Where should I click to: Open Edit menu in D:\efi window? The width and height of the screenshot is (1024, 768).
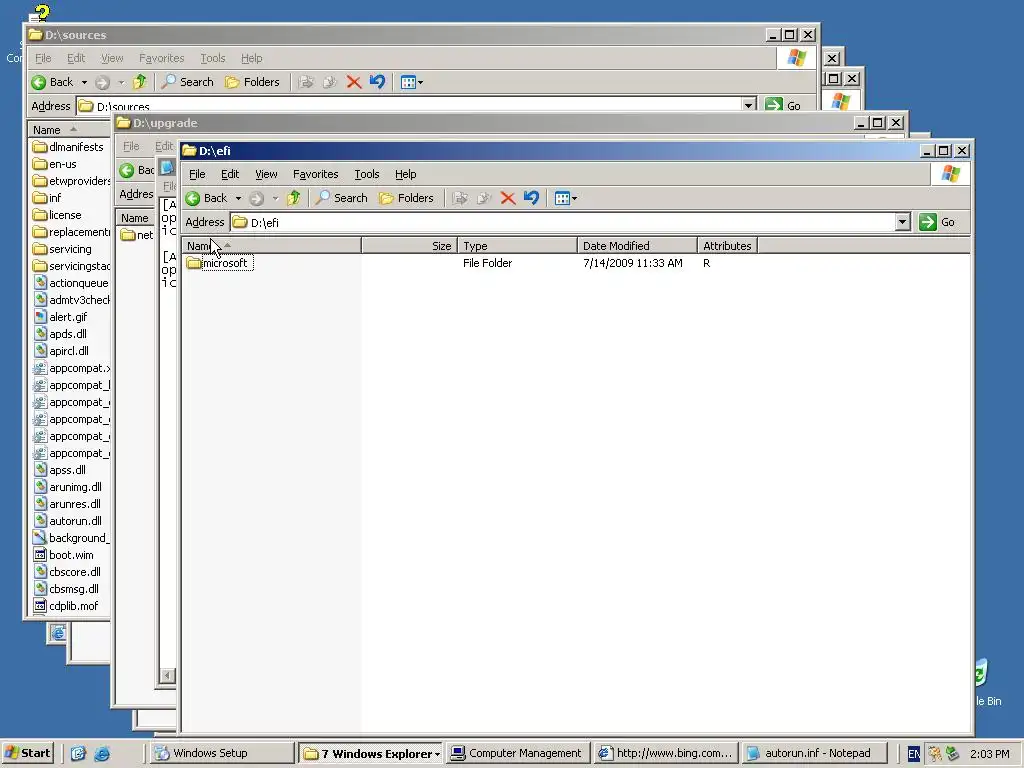(230, 174)
